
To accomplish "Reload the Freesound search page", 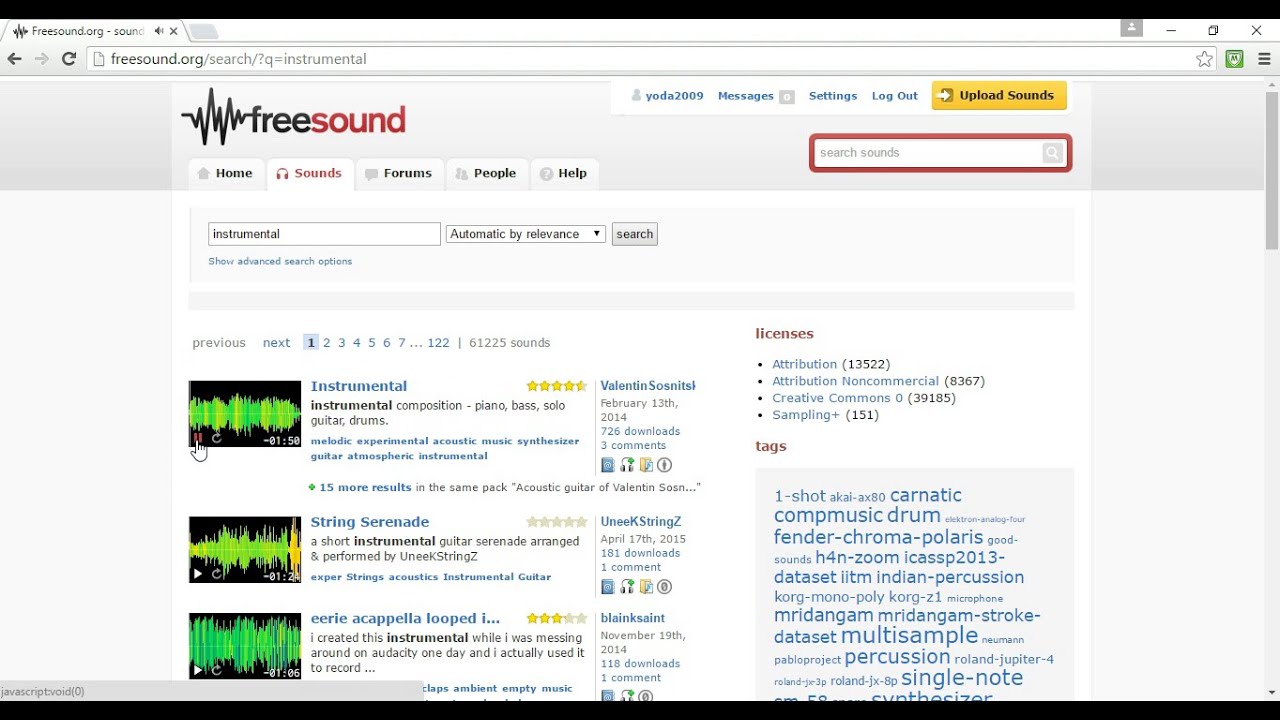I will pyautogui.click(x=69, y=59).
